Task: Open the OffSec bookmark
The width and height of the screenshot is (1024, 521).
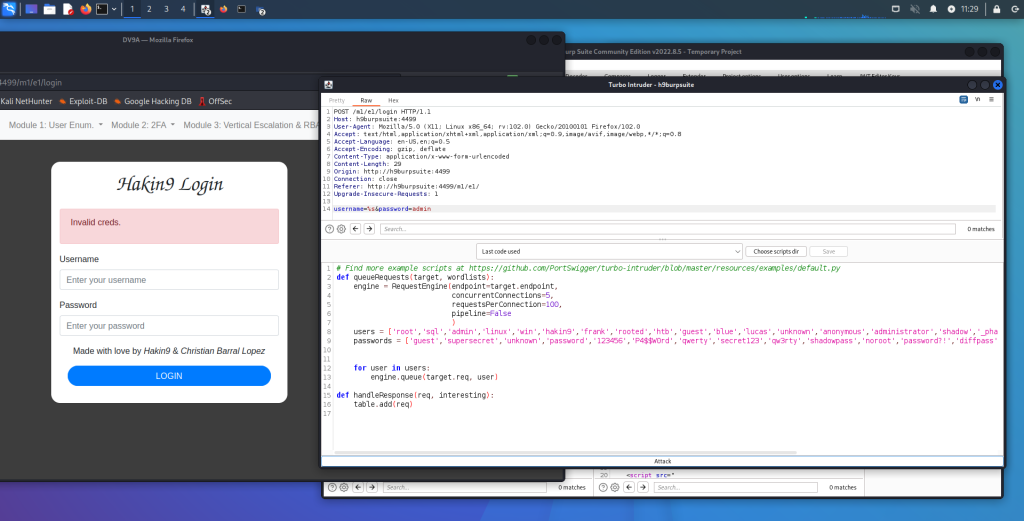Action: (x=216, y=101)
